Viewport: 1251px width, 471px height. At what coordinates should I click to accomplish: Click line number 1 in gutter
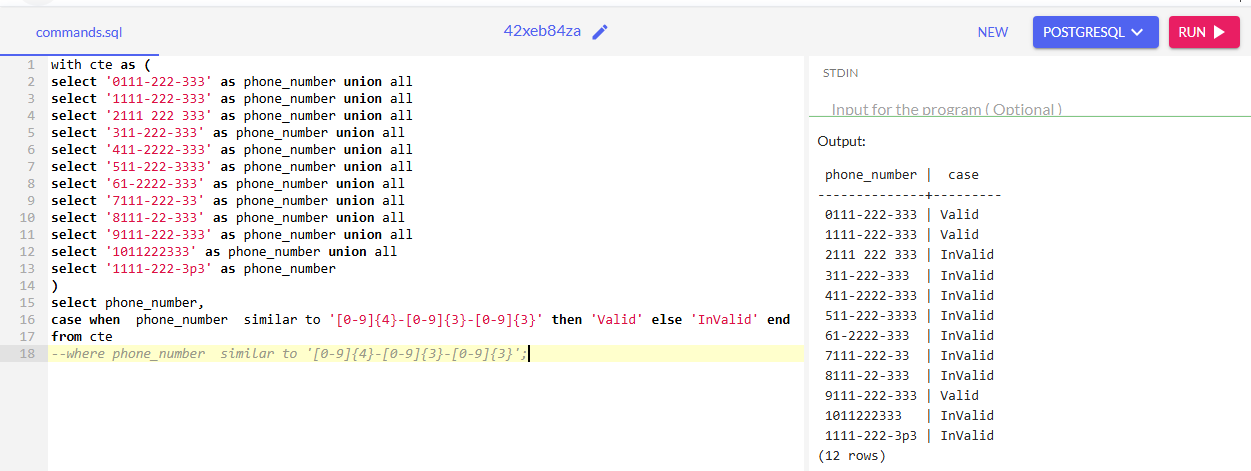[x=32, y=64]
